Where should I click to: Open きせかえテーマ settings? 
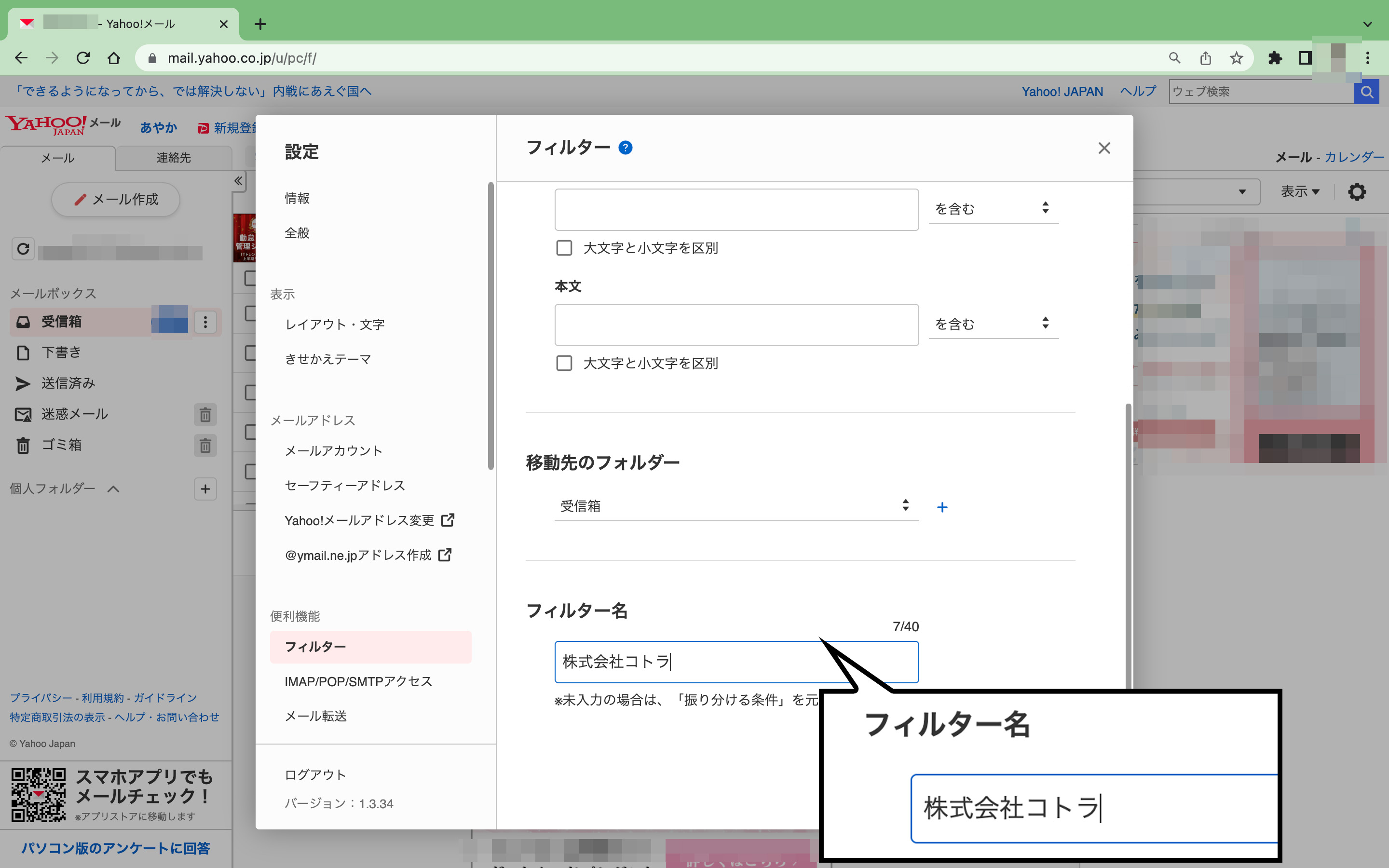328,359
